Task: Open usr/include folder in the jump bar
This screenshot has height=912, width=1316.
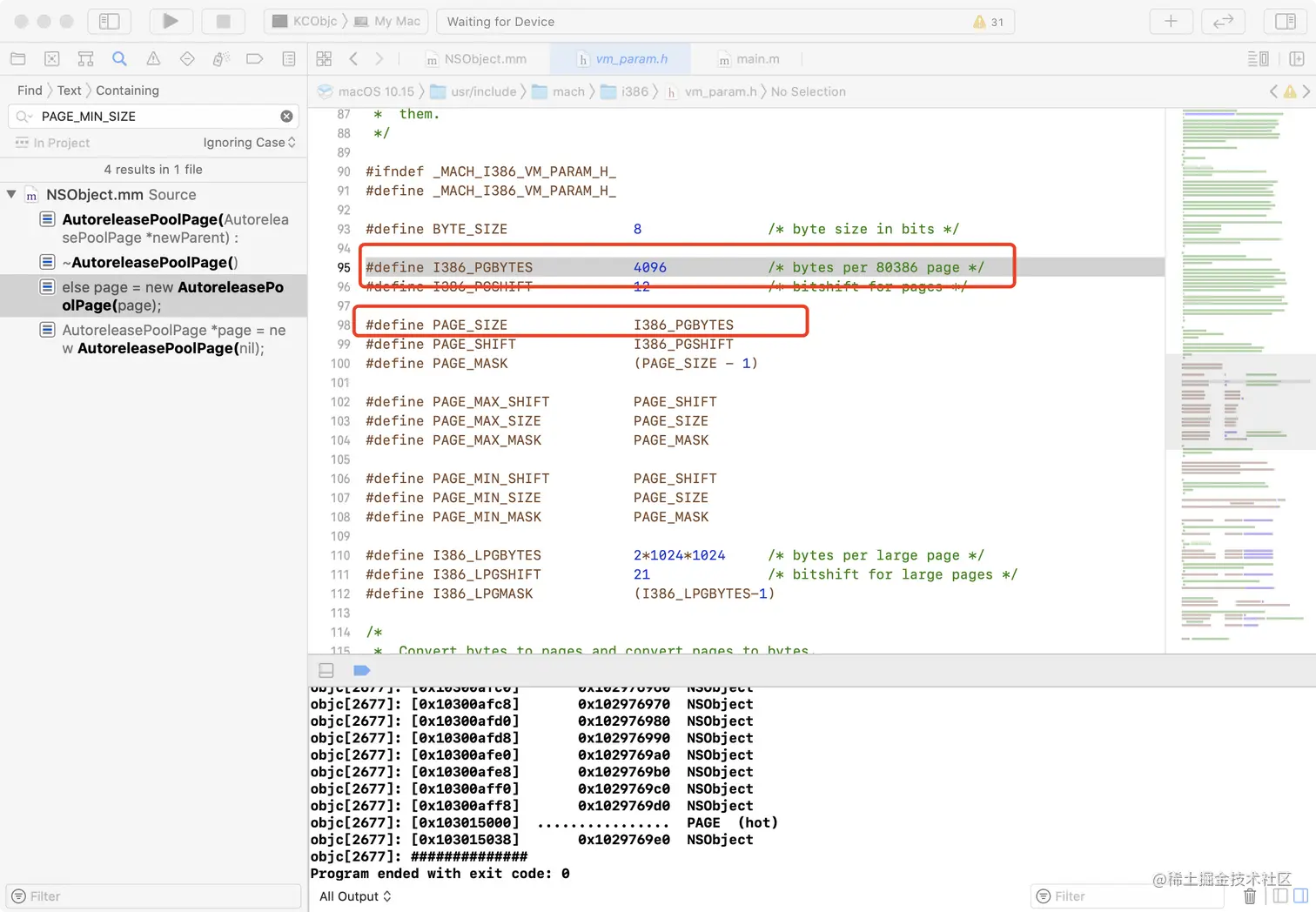Action: pos(473,91)
